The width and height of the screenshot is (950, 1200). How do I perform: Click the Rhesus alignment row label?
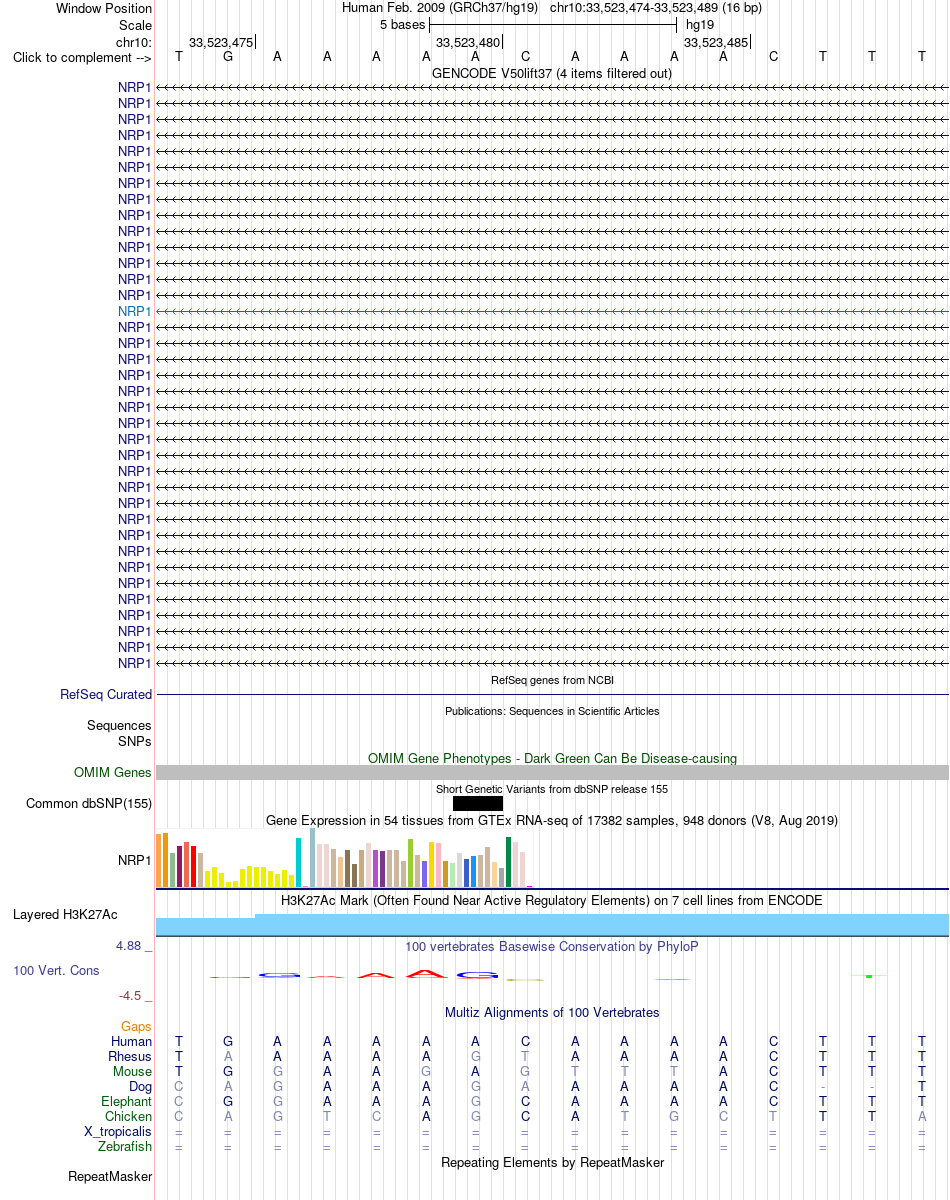(130, 1056)
